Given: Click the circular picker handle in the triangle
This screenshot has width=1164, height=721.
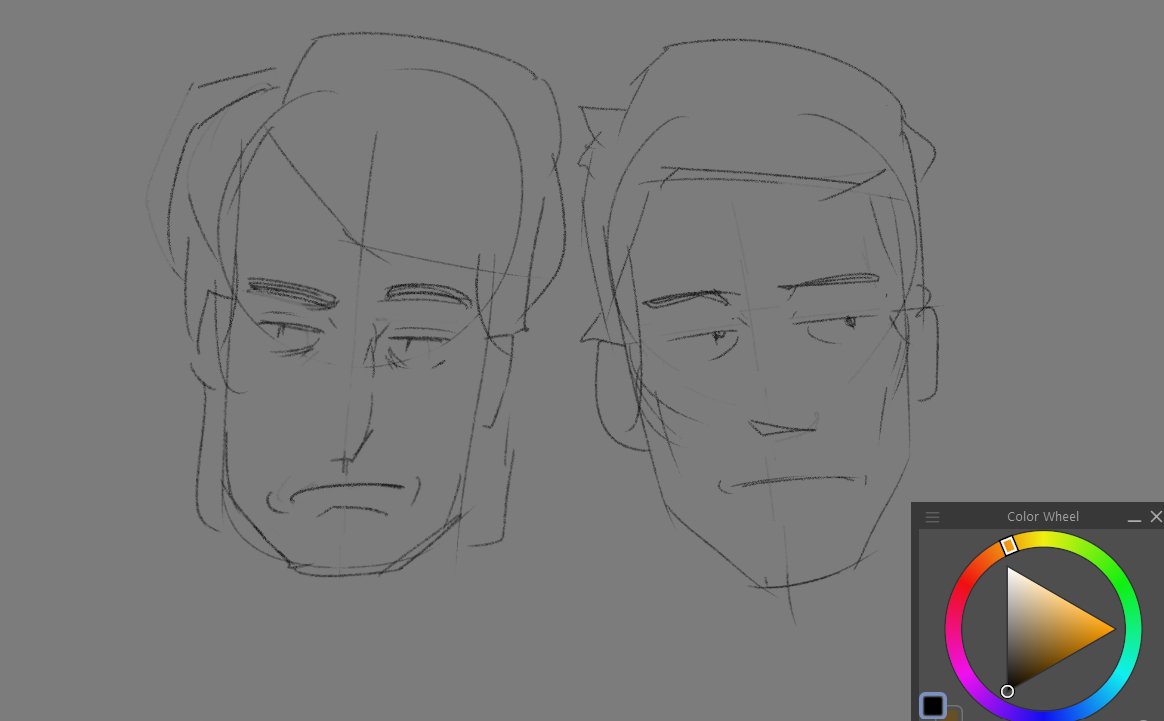Looking at the screenshot, I should [1007, 691].
